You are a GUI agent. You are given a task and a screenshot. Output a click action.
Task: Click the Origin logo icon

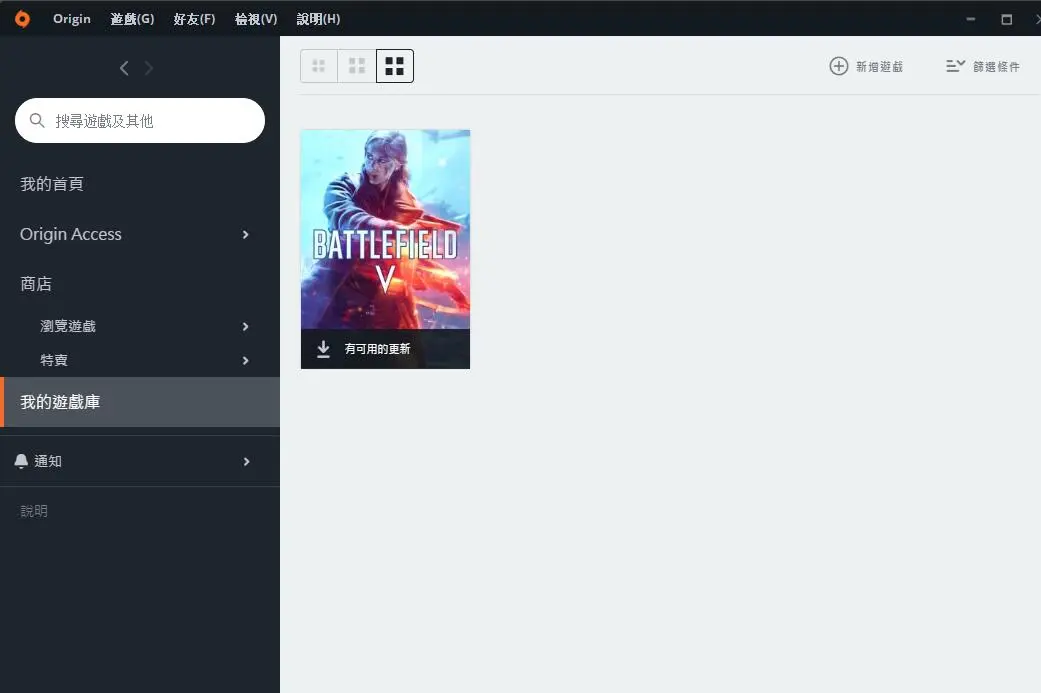pyautogui.click(x=22, y=19)
